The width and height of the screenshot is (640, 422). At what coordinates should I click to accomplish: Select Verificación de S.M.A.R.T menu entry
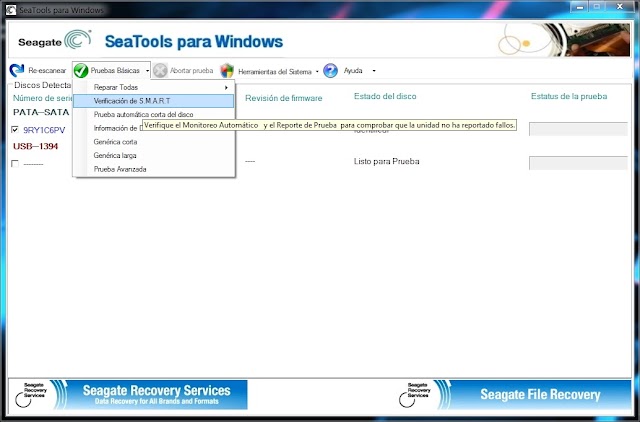[153, 101]
